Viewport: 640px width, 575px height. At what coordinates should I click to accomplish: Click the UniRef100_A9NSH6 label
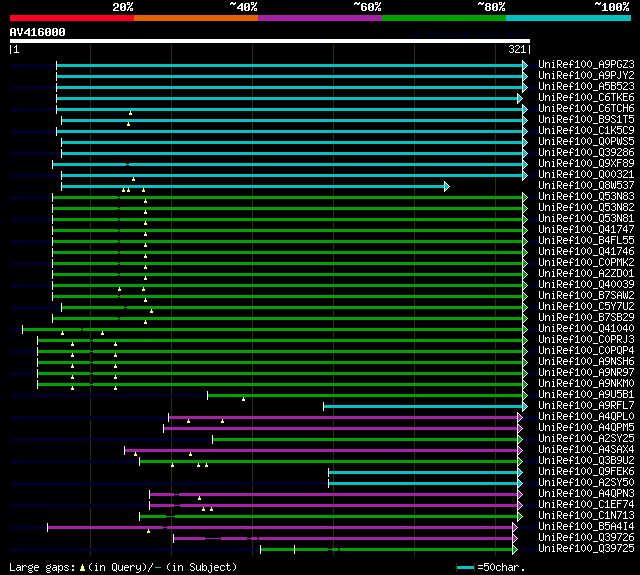pos(586,362)
